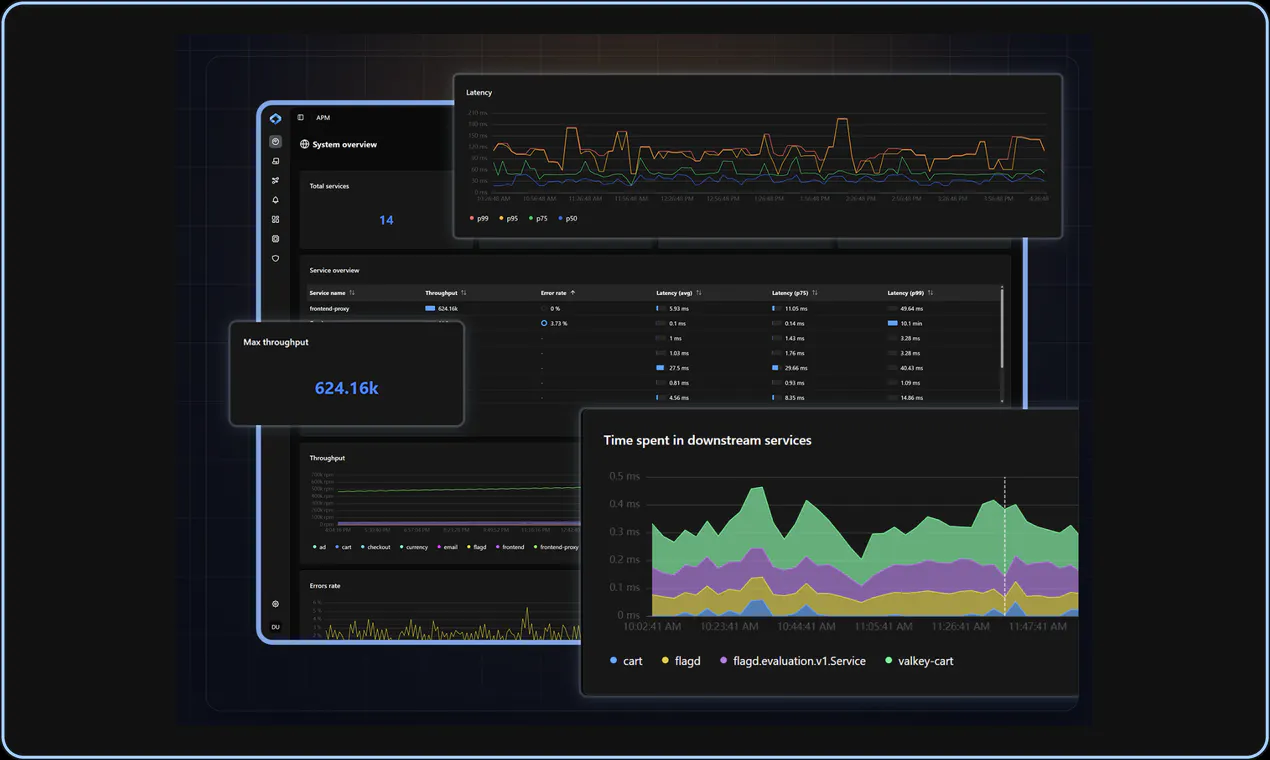This screenshot has height=760, width=1270.
Task: Toggle the p99 series in the Latency legend
Action: coord(479,218)
